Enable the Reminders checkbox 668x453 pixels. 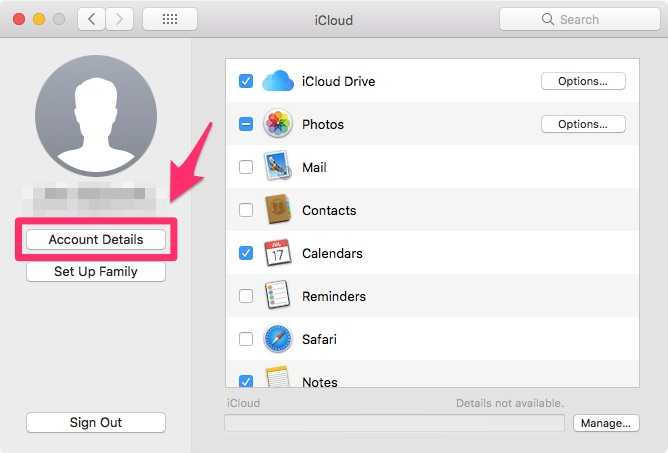246,296
